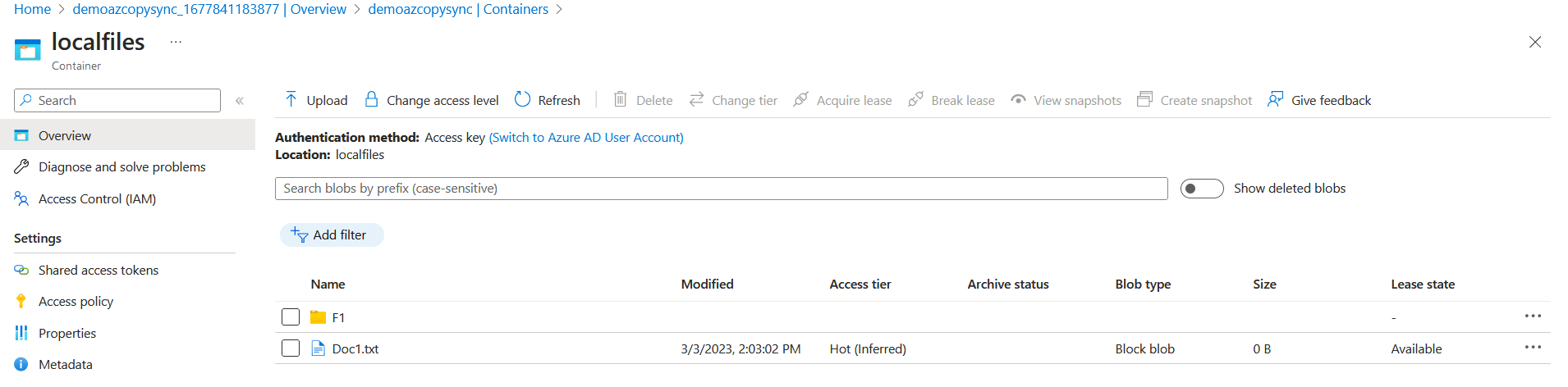Go to Home breadcrumb
This screenshot has height=387, width=1568.
32,9
